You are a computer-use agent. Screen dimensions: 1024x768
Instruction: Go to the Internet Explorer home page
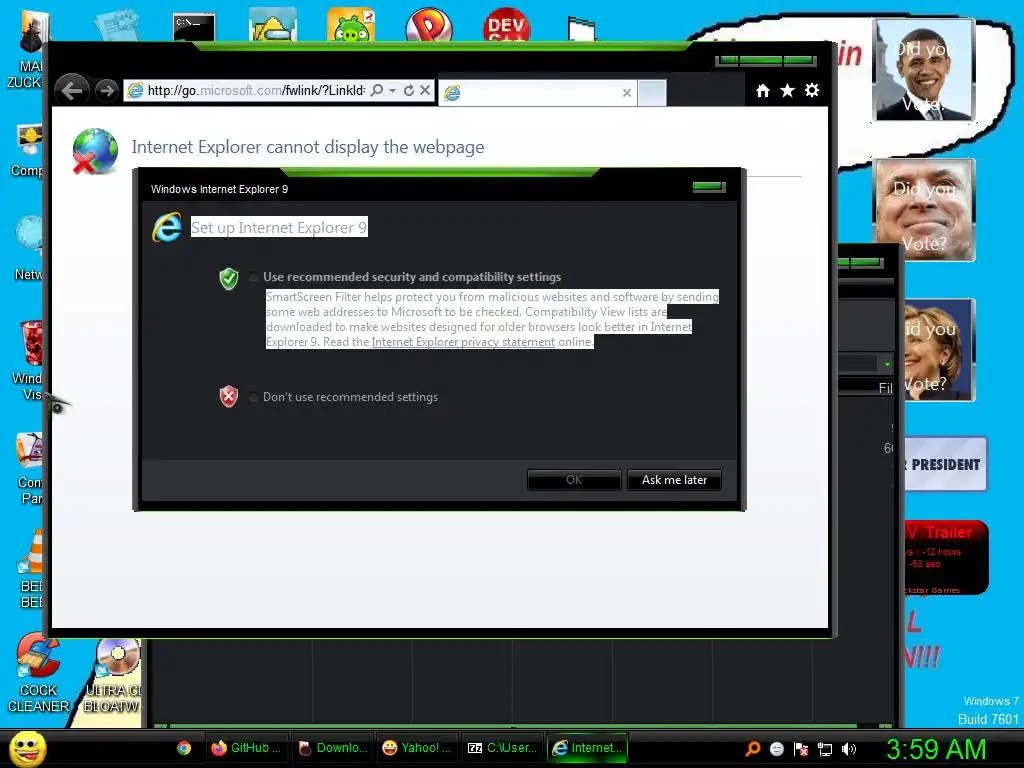click(x=763, y=91)
